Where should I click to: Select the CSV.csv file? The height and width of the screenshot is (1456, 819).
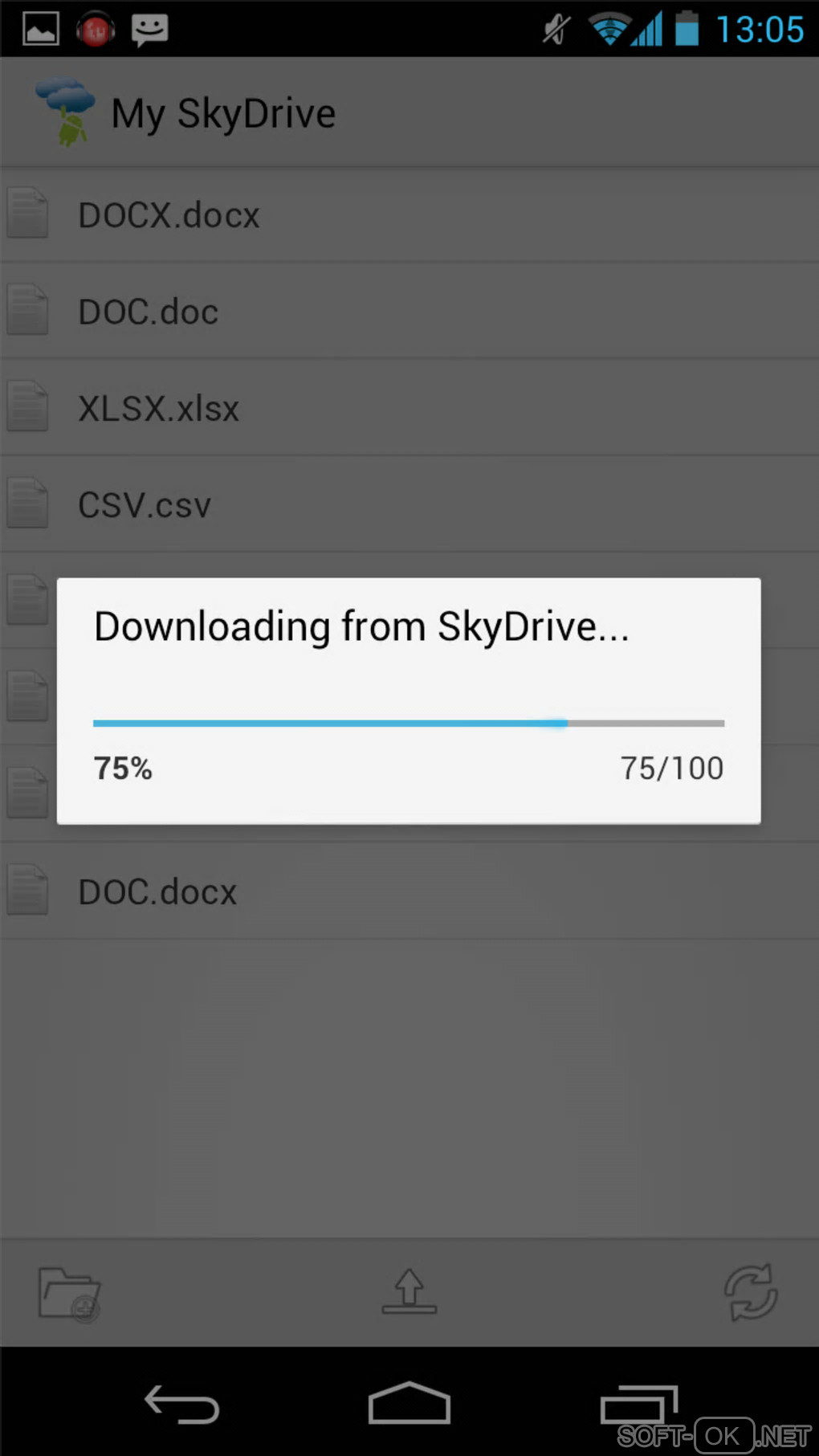[409, 504]
